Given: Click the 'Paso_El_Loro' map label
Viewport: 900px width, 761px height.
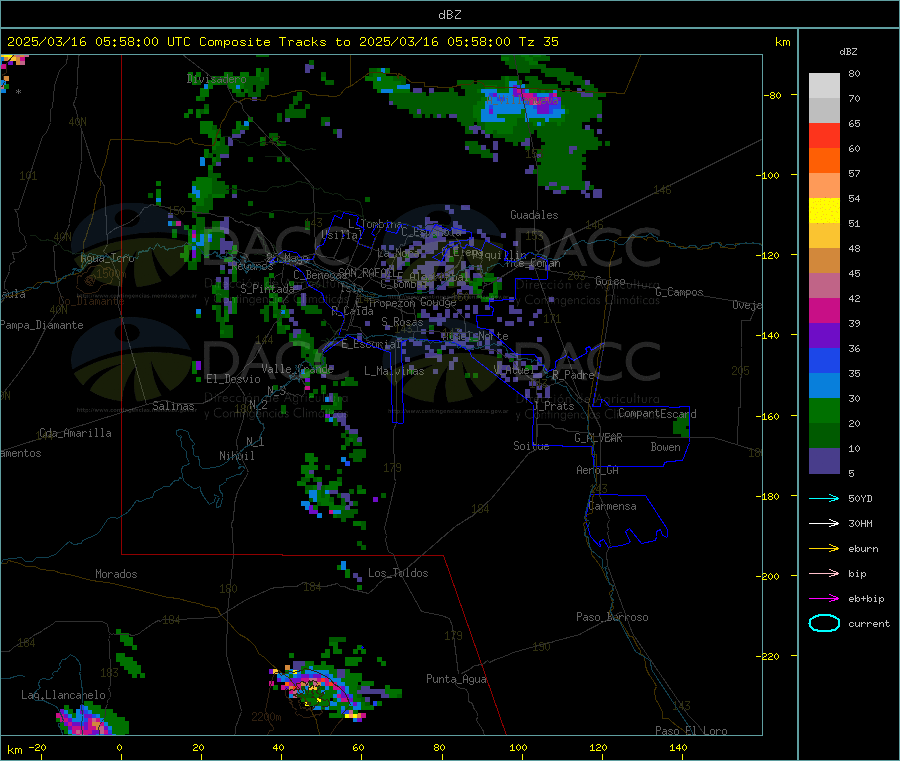Looking at the screenshot, I should [x=691, y=731].
